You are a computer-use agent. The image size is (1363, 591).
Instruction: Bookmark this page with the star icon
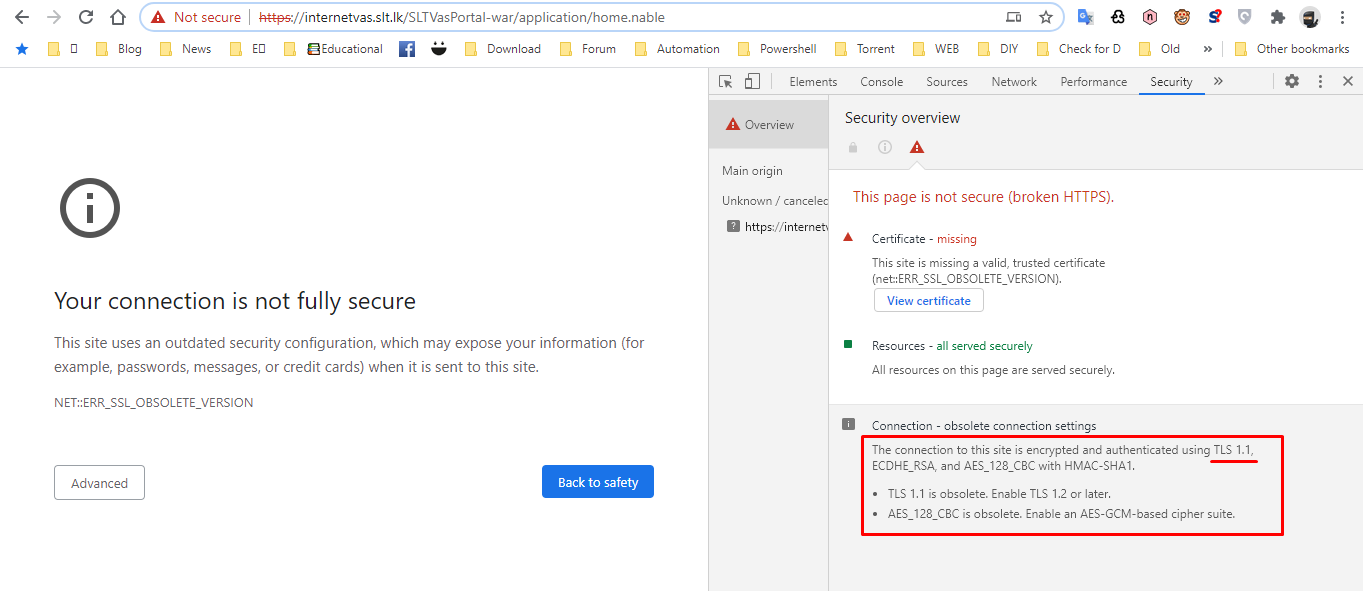pos(1046,17)
